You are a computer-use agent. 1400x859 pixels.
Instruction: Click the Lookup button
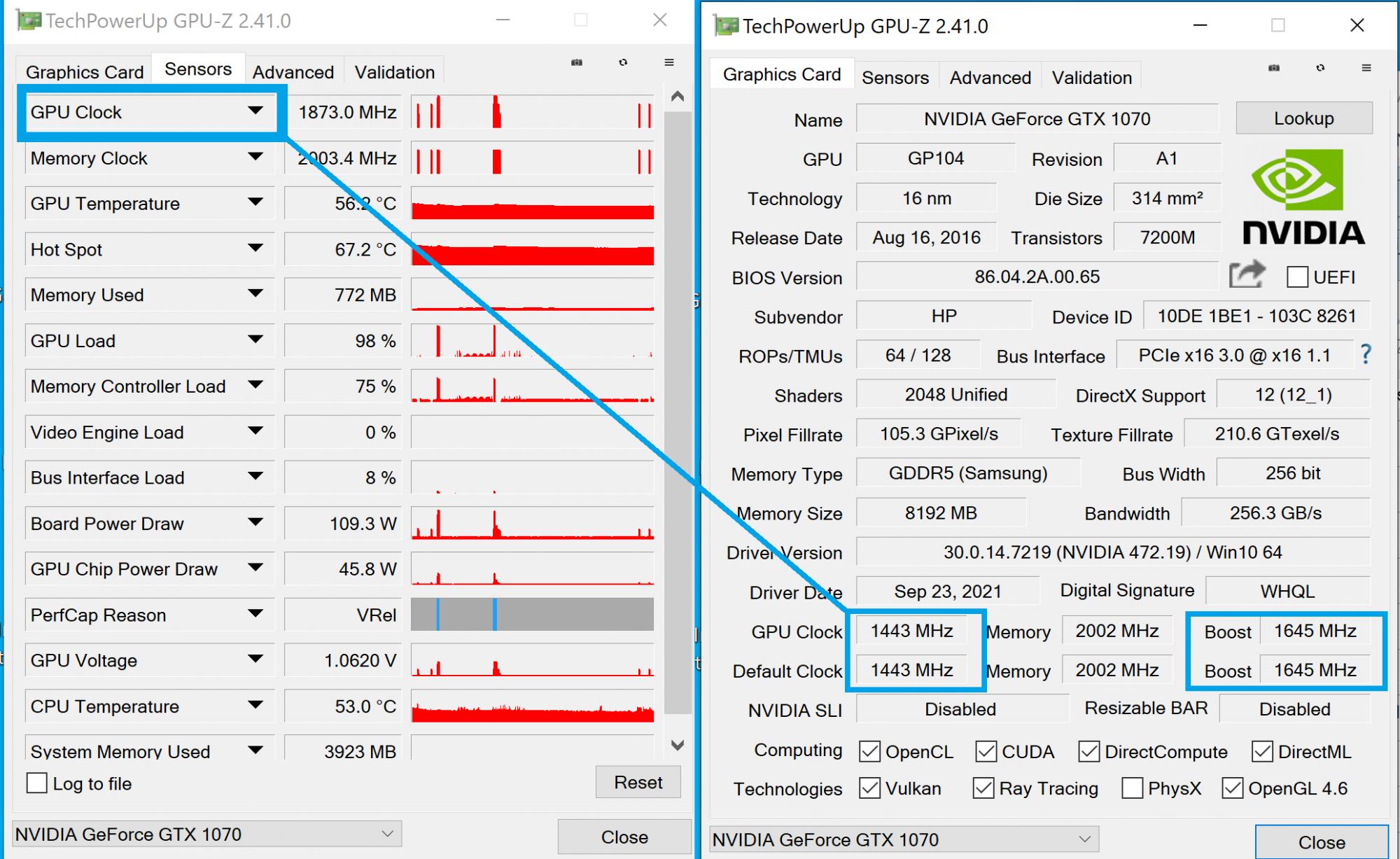tap(1304, 118)
